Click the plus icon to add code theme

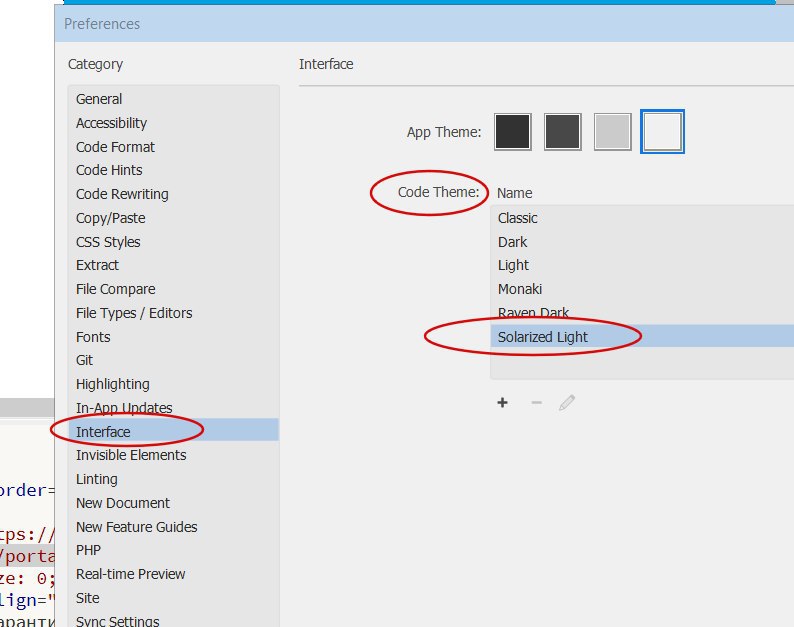[x=503, y=403]
